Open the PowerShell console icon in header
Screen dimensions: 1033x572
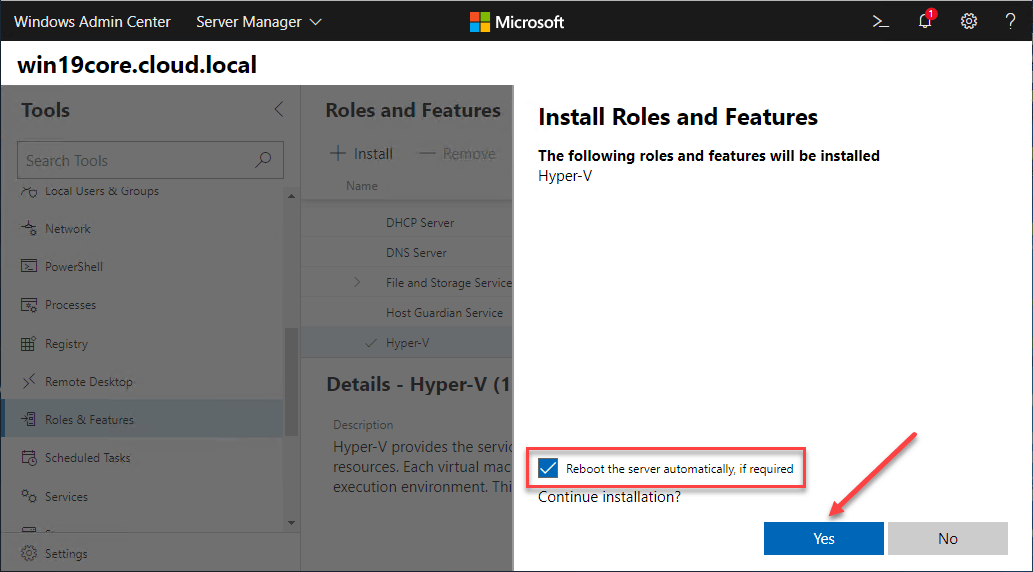881,22
